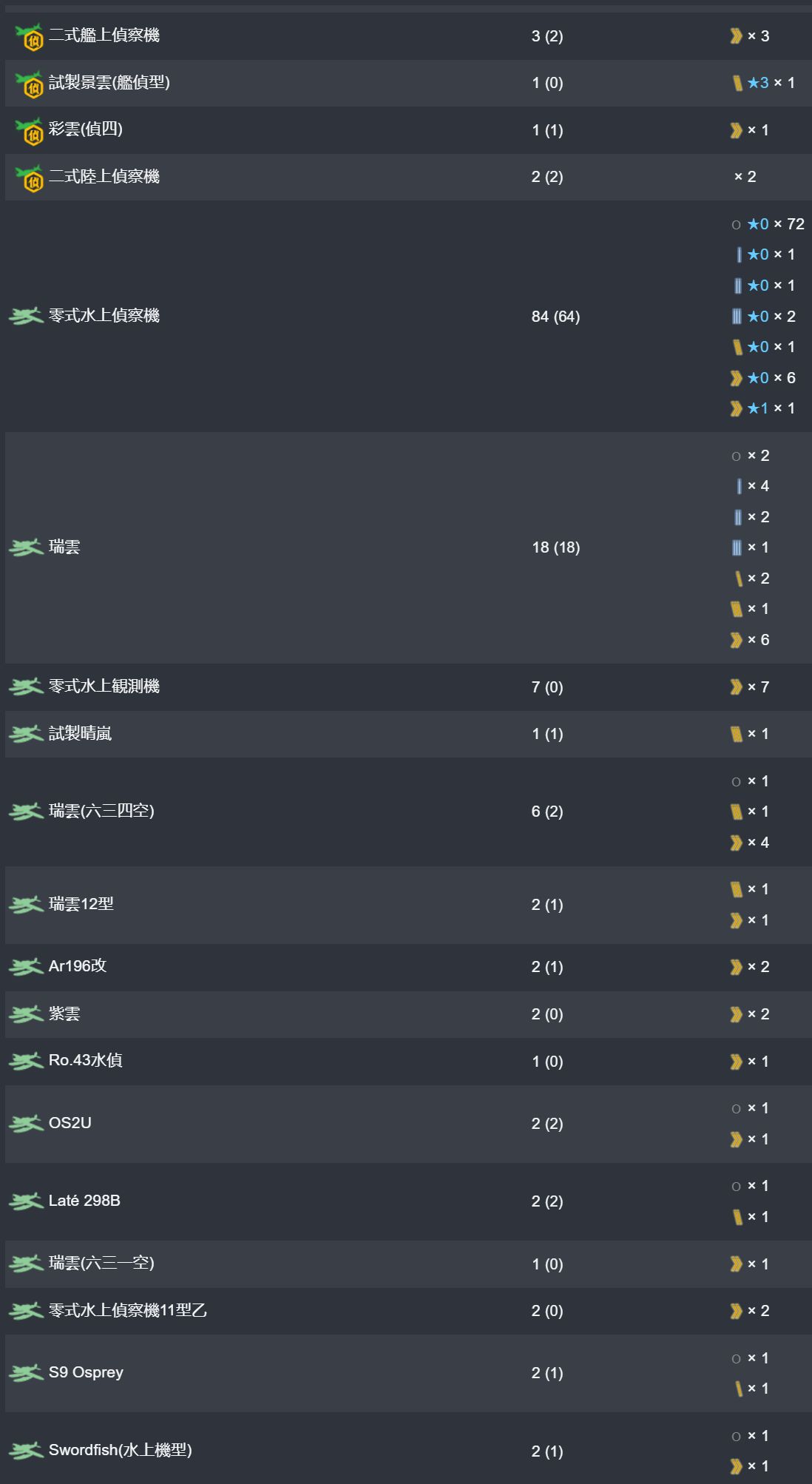Click the triple blue bar icon in 瑞雲 row

[737, 547]
